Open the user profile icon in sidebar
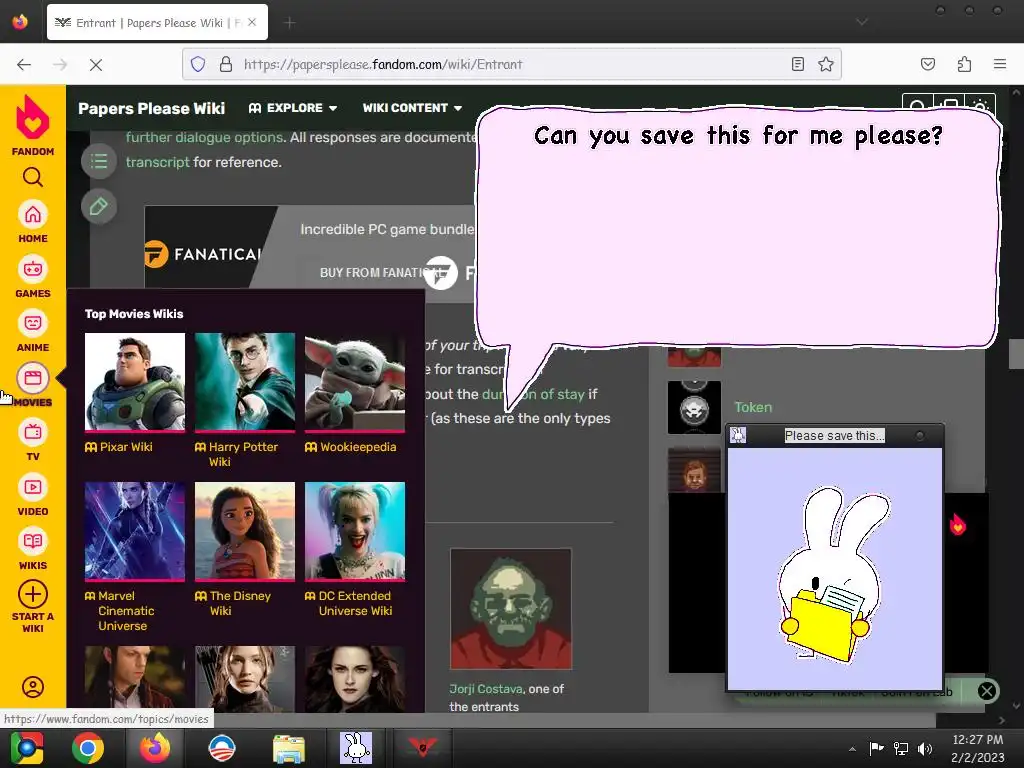Image resolution: width=1024 pixels, height=768 pixels. point(33,687)
